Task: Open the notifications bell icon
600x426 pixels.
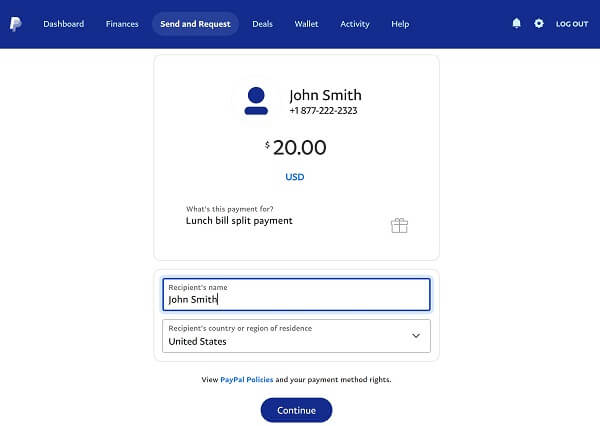Action: click(x=517, y=23)
